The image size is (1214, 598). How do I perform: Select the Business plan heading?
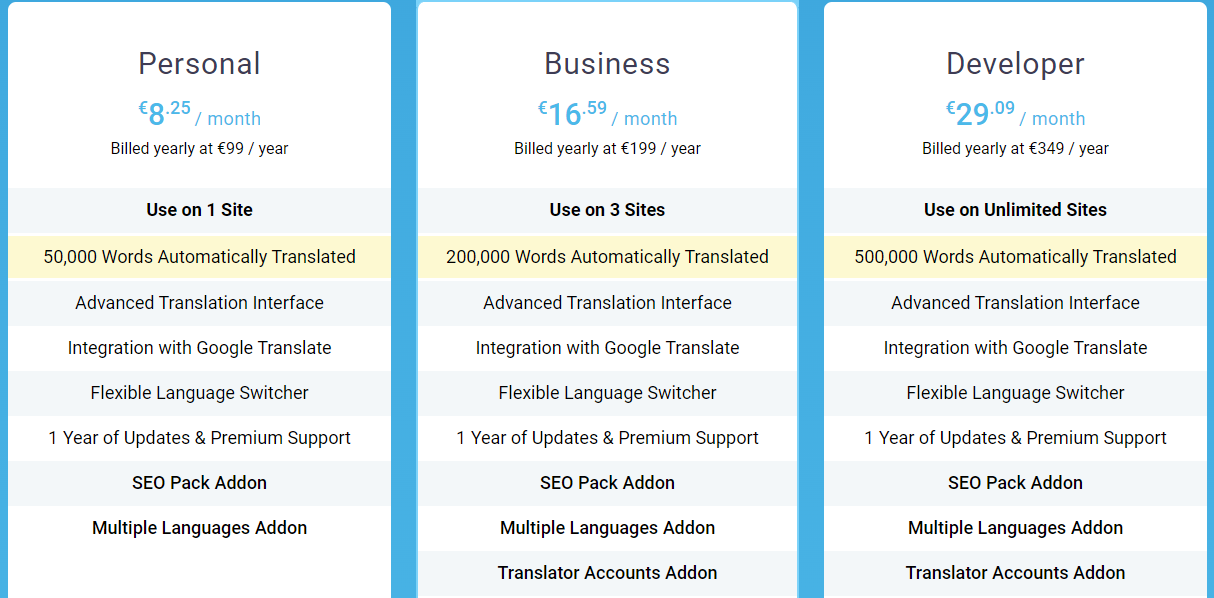[607, 64]
